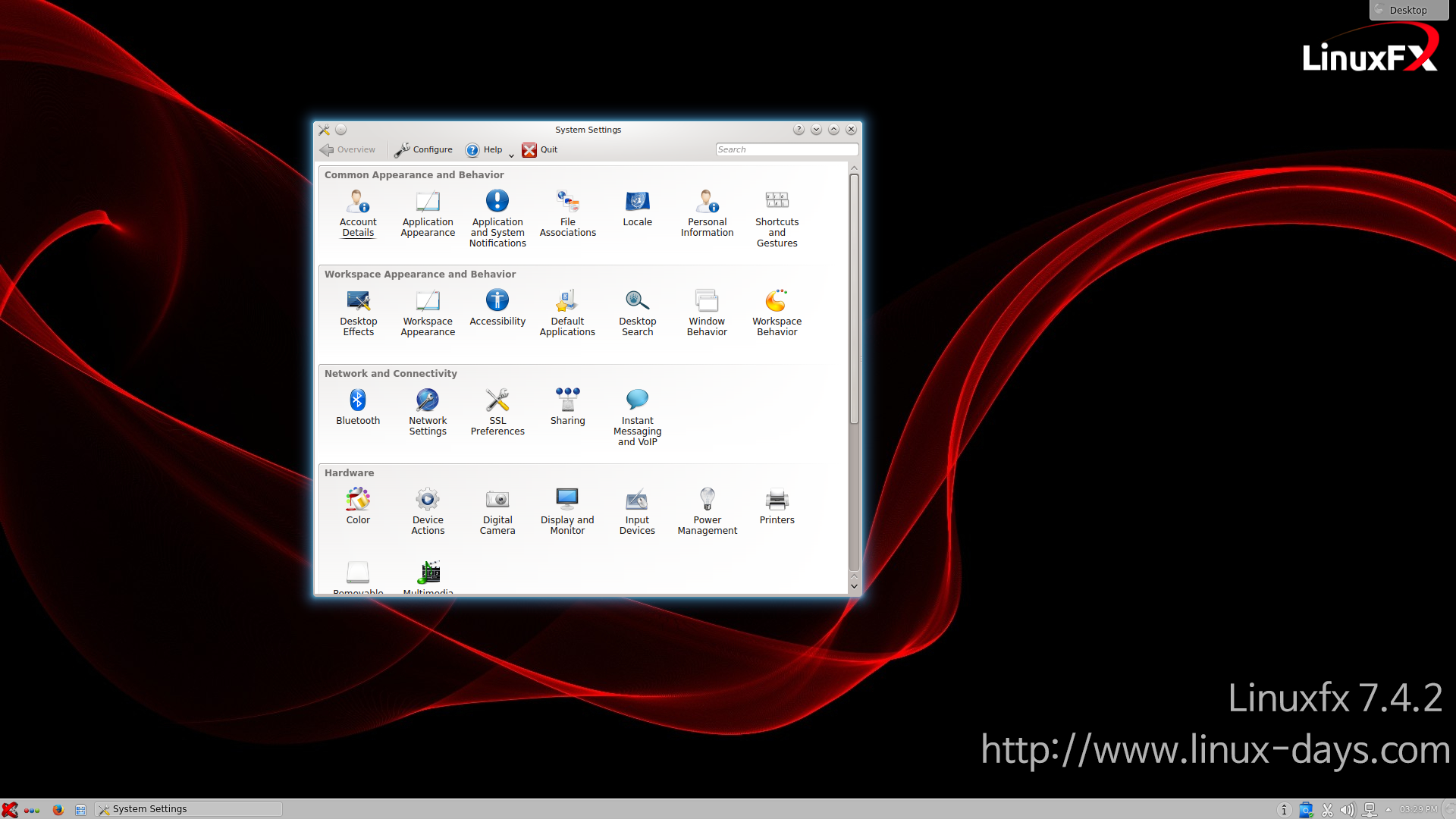Click the scrollbar down arrow
1456x819 pixels.
[854, 586]
